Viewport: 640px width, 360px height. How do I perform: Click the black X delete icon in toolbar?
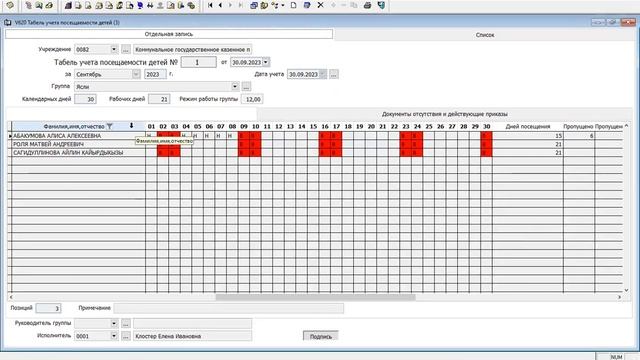pyautogui.click(x=320, y=5)
